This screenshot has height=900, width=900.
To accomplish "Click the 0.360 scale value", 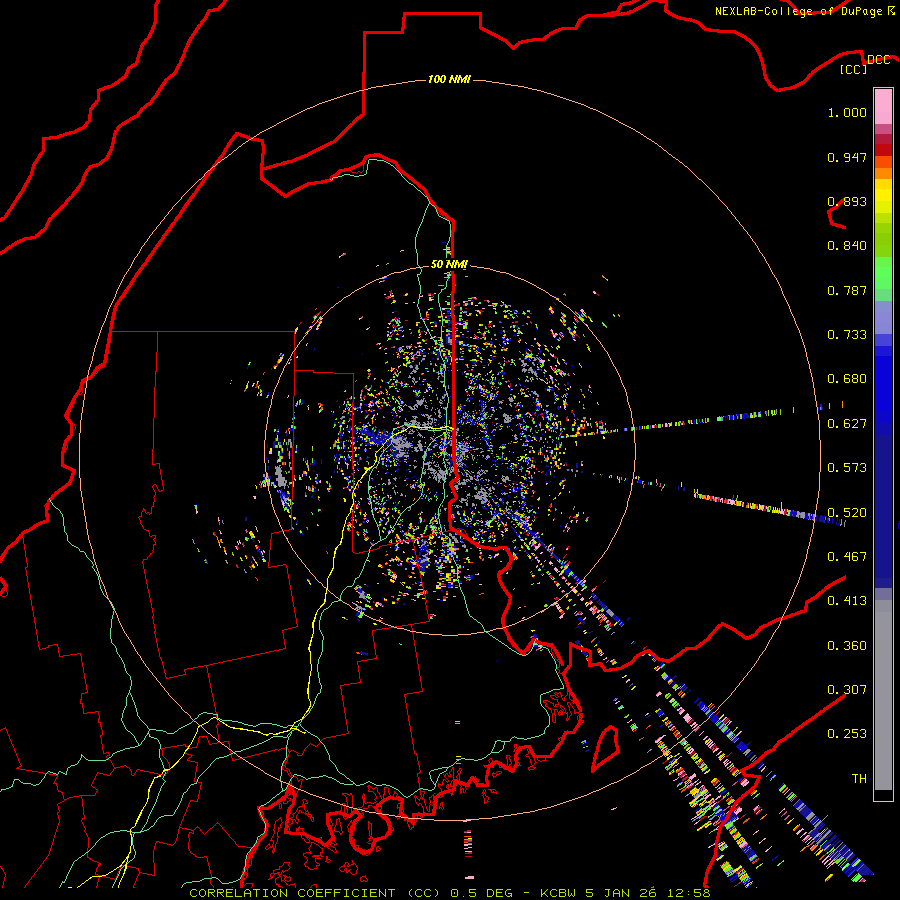I will 847,646.
